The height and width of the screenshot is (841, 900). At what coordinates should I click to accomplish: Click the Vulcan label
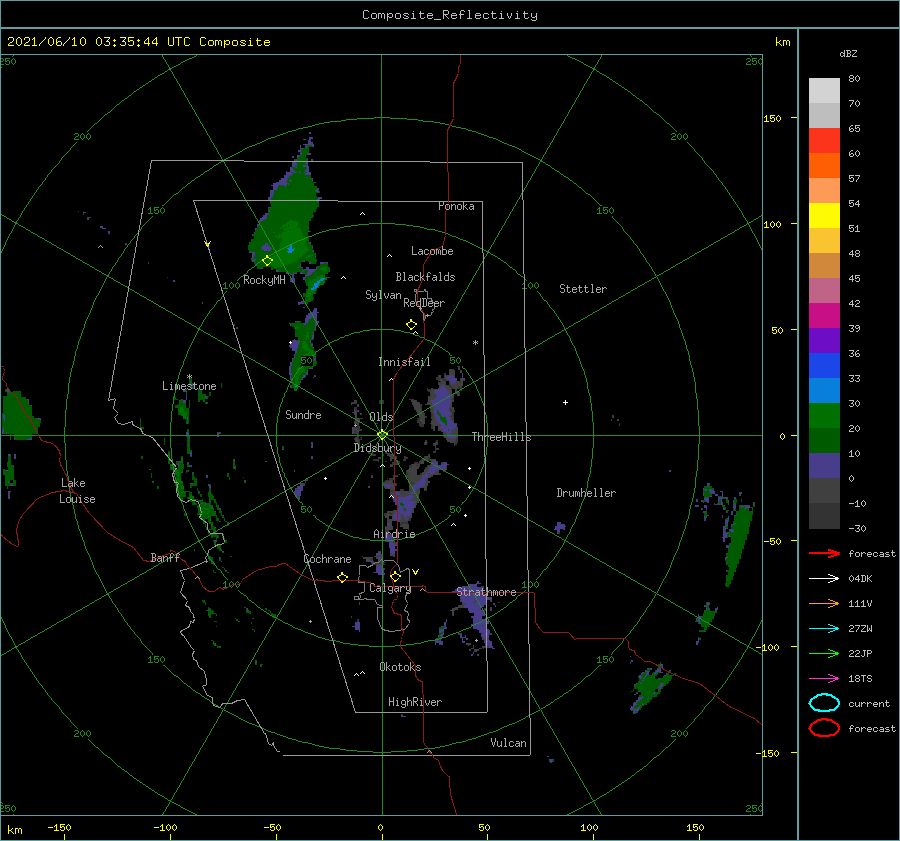(x=508, y=743)
